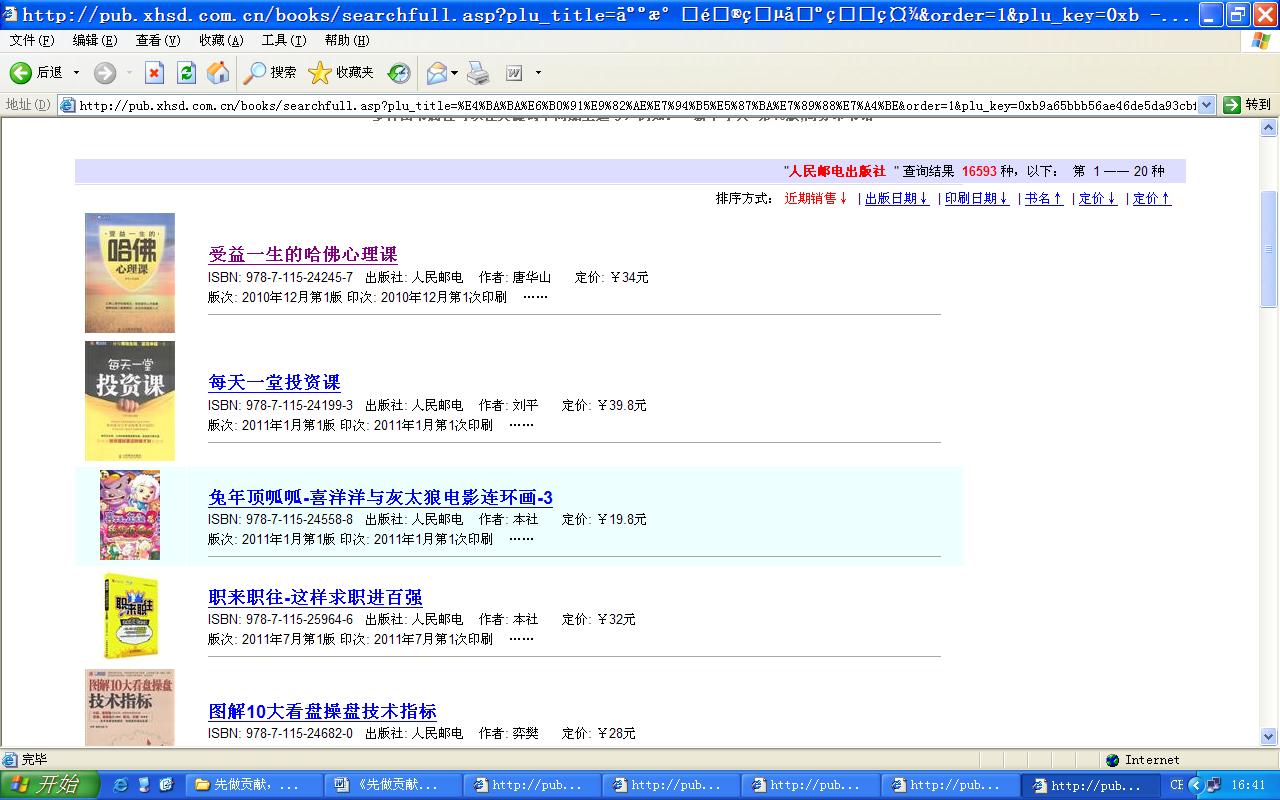Click the Edit with Word icon
This screenshot has width=1280, height=800.
tap(514, 73)
